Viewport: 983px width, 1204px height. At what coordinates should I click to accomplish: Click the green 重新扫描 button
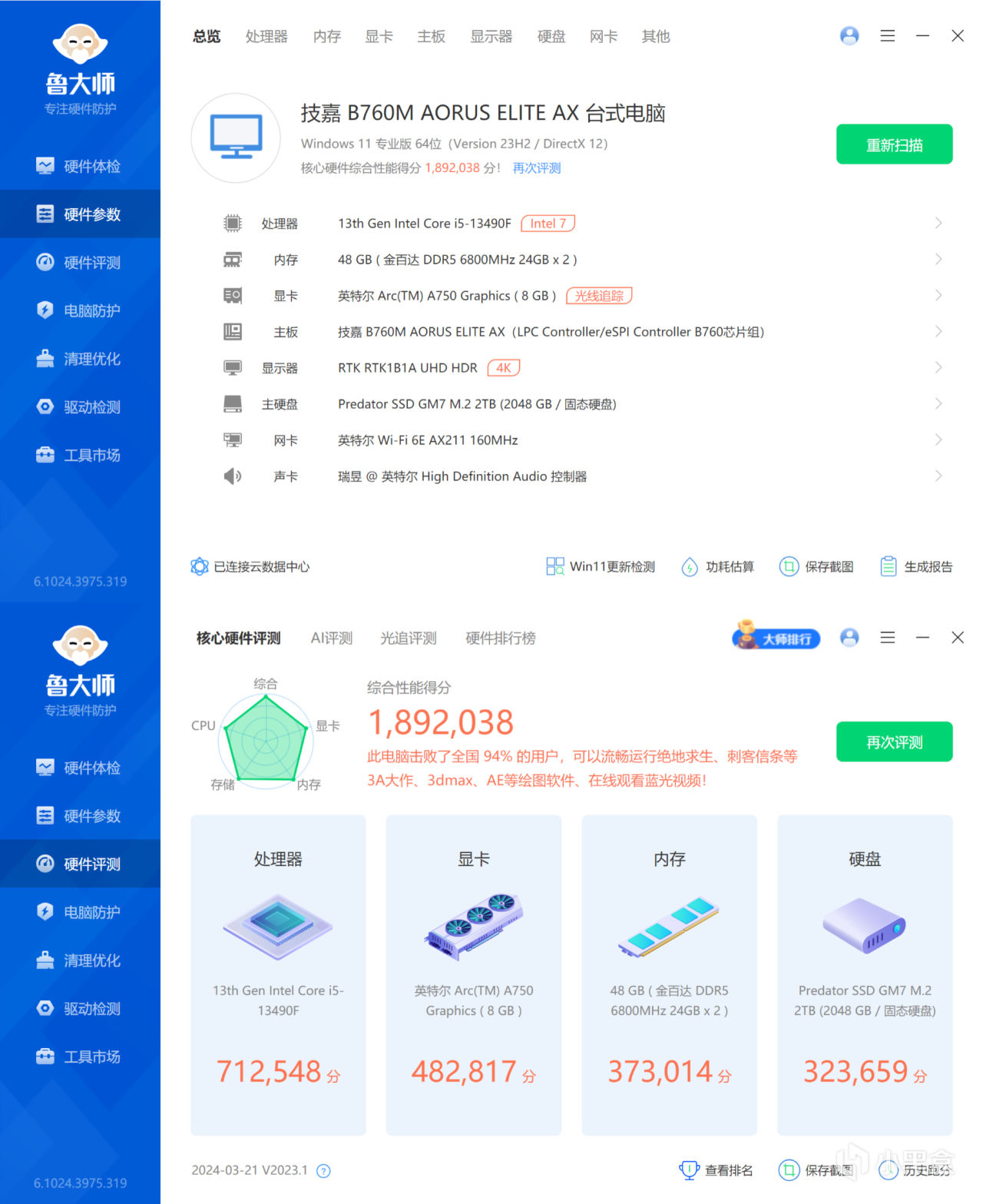(x=895, y=144)
